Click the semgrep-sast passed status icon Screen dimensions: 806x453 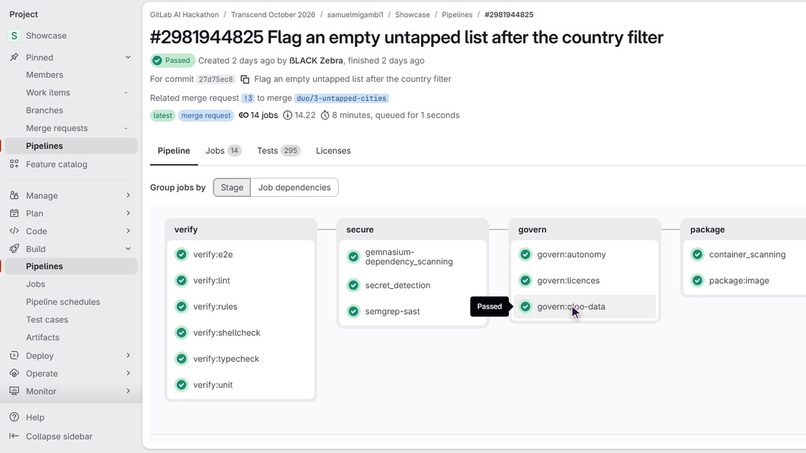point(353,311)
